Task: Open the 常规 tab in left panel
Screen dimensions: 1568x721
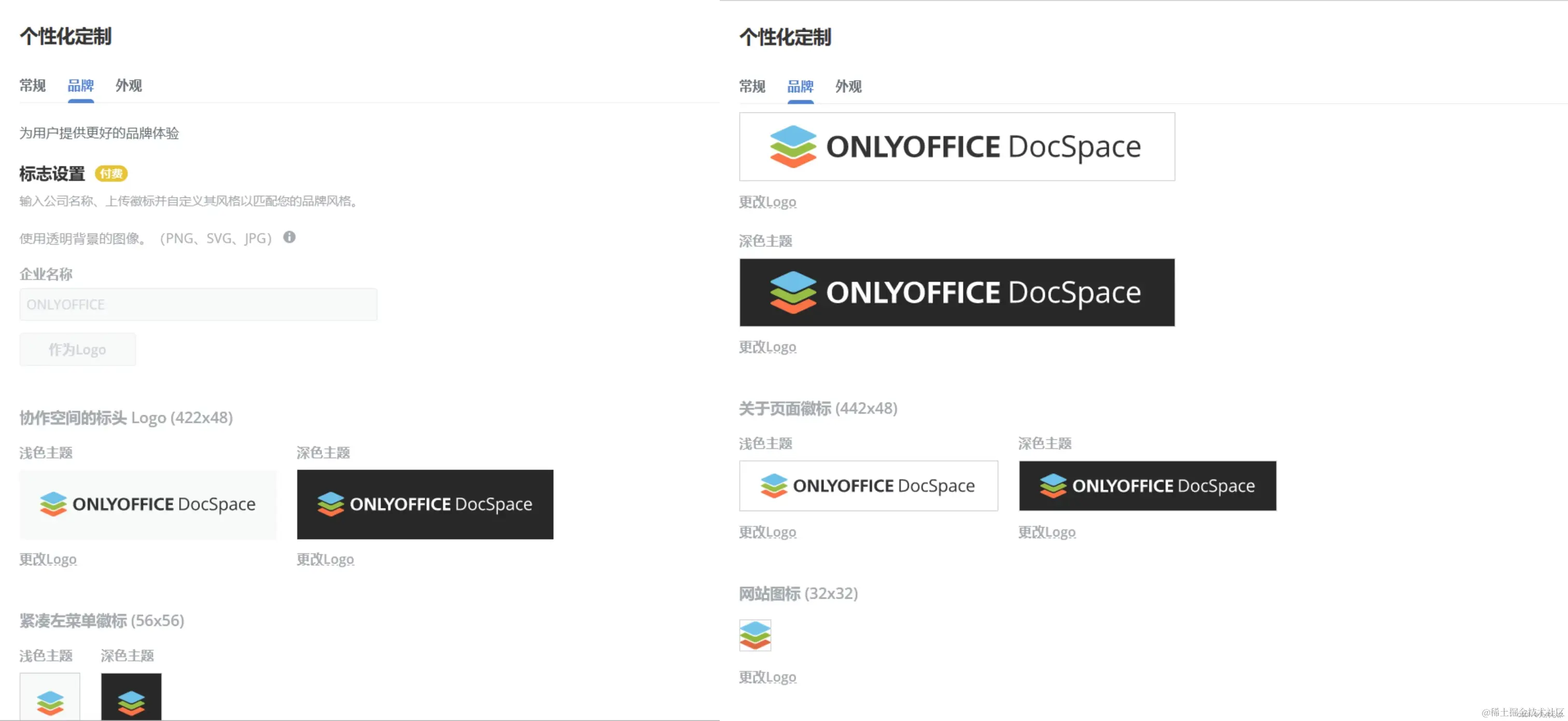Action: click(32, 86)
